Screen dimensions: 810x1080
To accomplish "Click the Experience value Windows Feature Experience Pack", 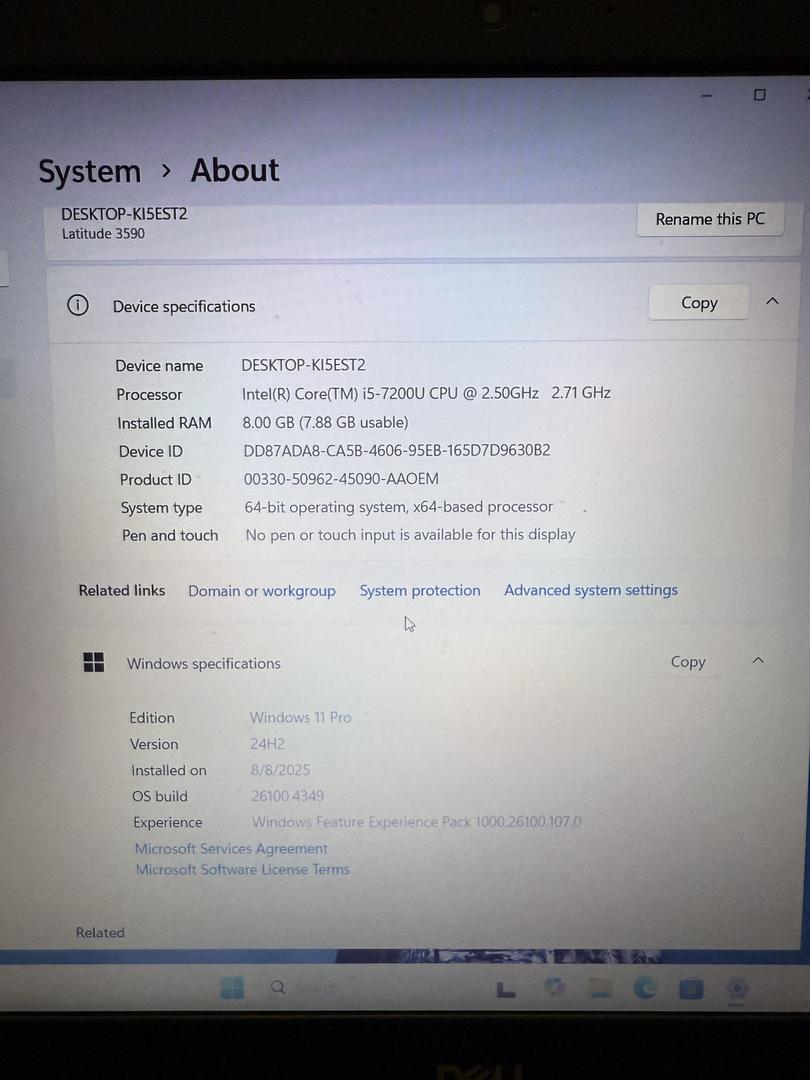I will 416,822.
